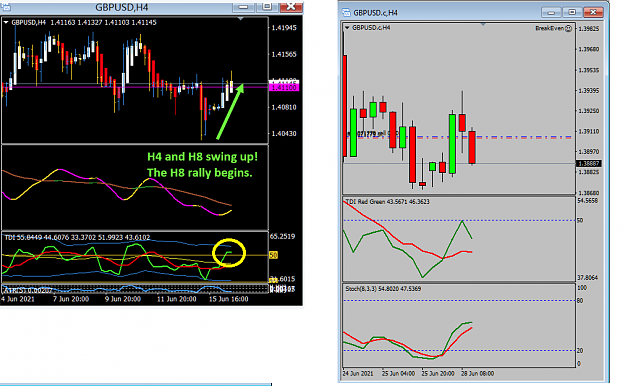Close the GBPUSD.c,H4 window
The image size is (625, 386).
[593, 13]
